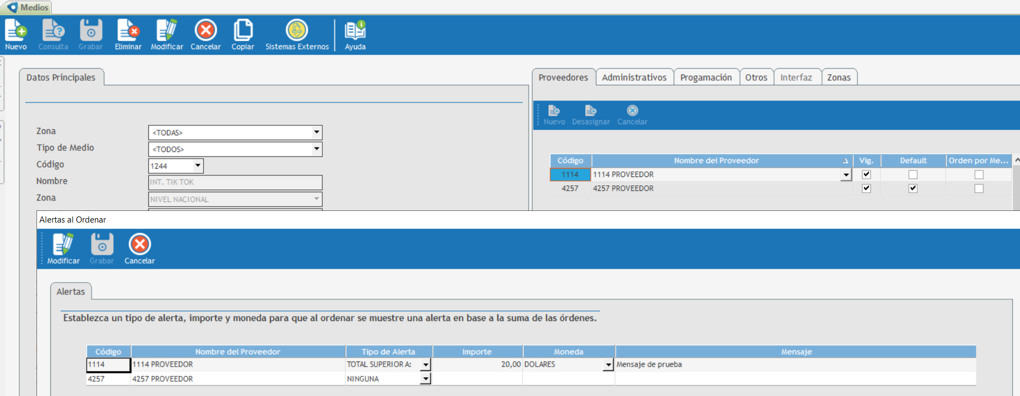Click 1114 PROVEEDOR name in Alertas grid

point(238,365)
